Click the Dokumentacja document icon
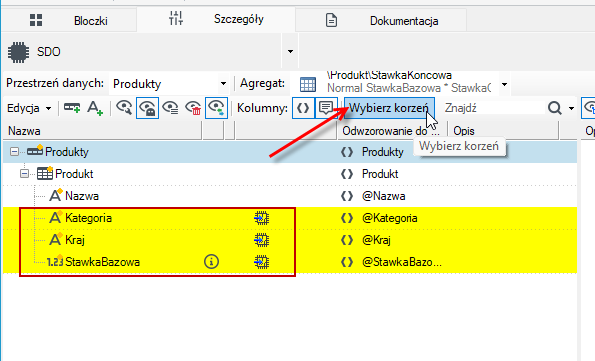This screenshot has width=595, height=361. click(331, 20)
